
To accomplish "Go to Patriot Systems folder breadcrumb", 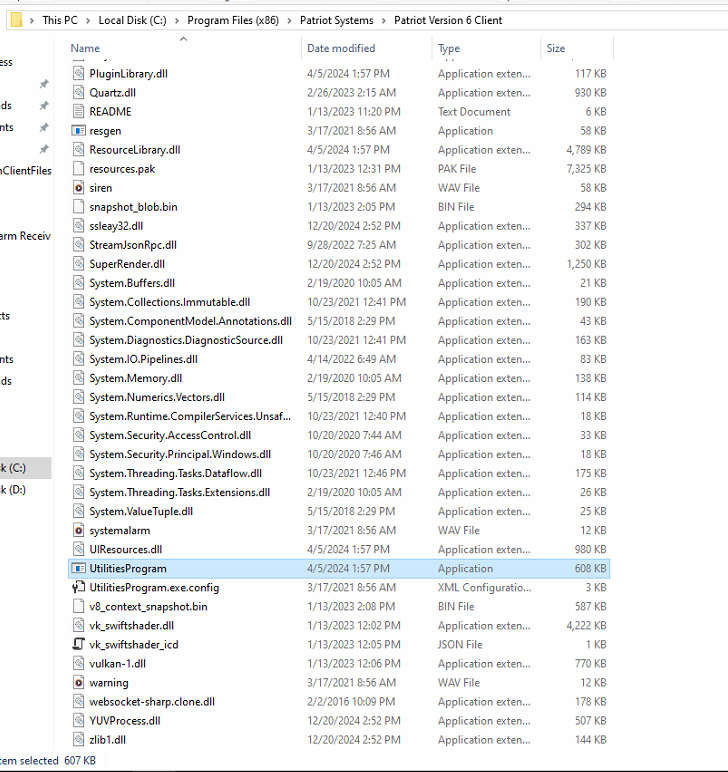I will (336, 20).
